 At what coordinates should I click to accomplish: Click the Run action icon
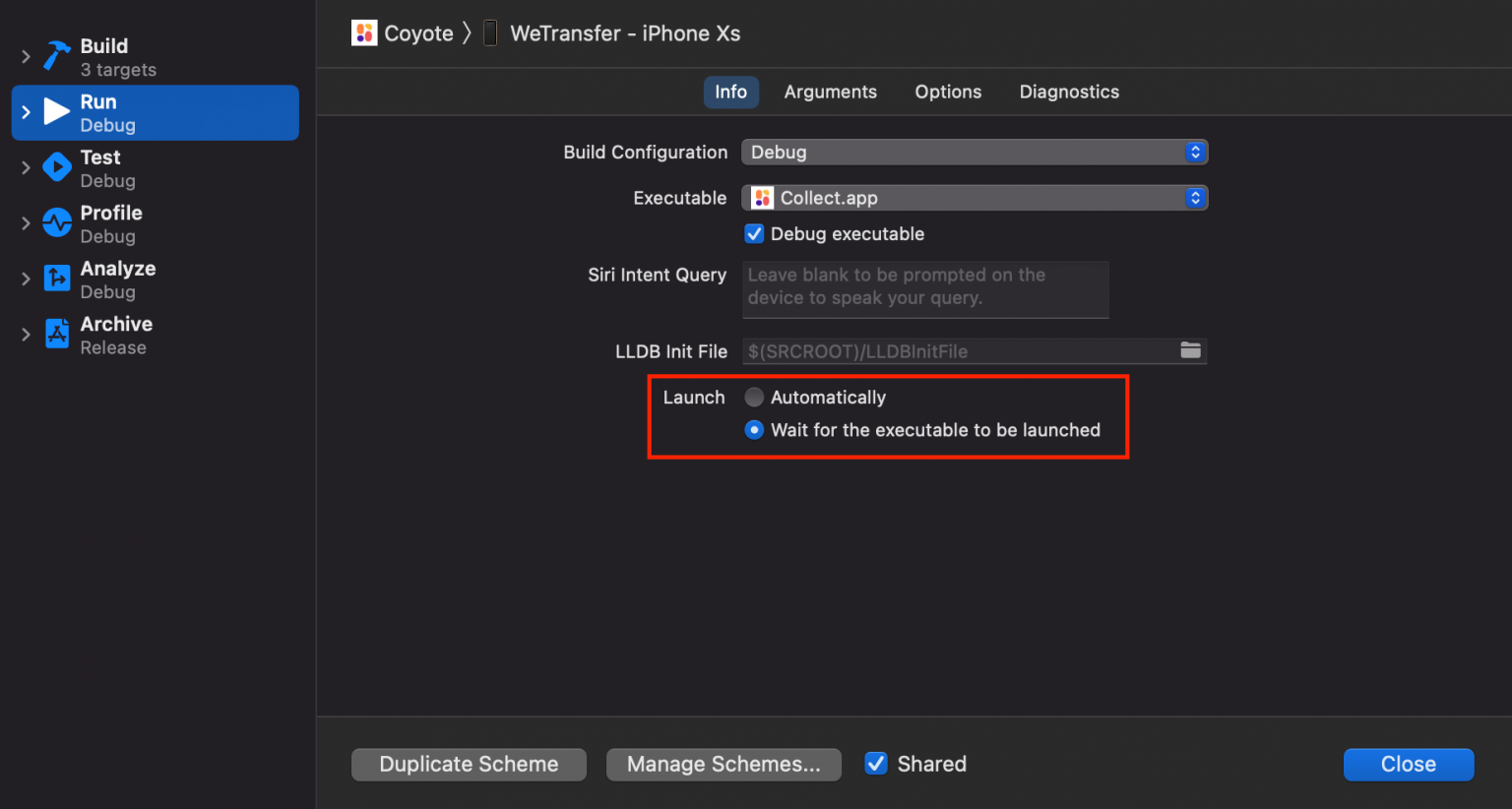(x=56, y=111)
